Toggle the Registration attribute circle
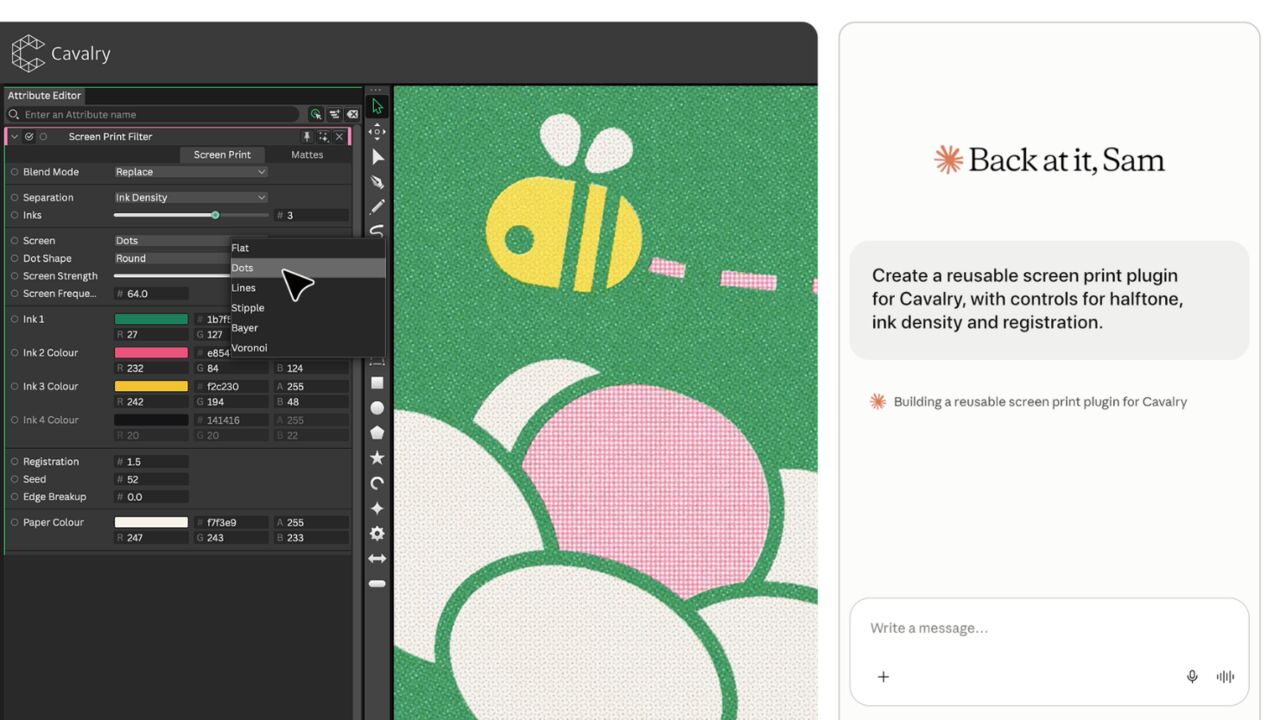This screenshot has width=1280, height=720. coord(15,462)
